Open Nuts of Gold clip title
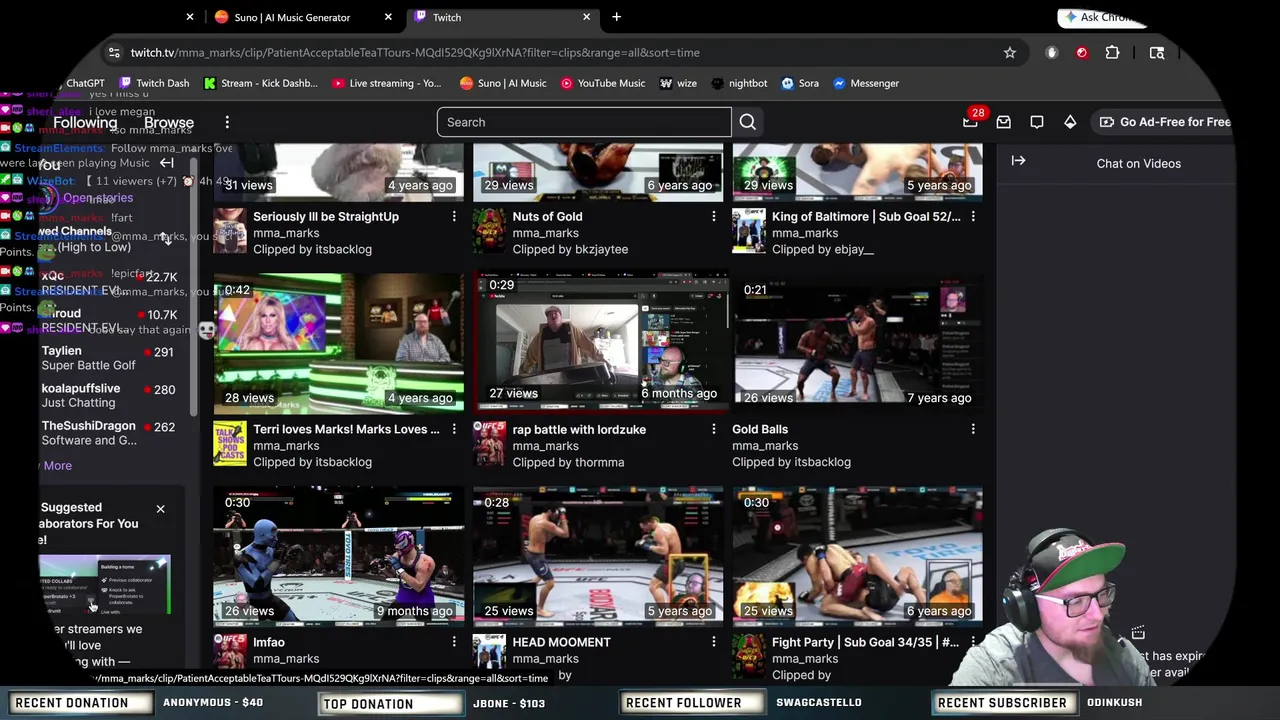 click(x=547, y=217)
